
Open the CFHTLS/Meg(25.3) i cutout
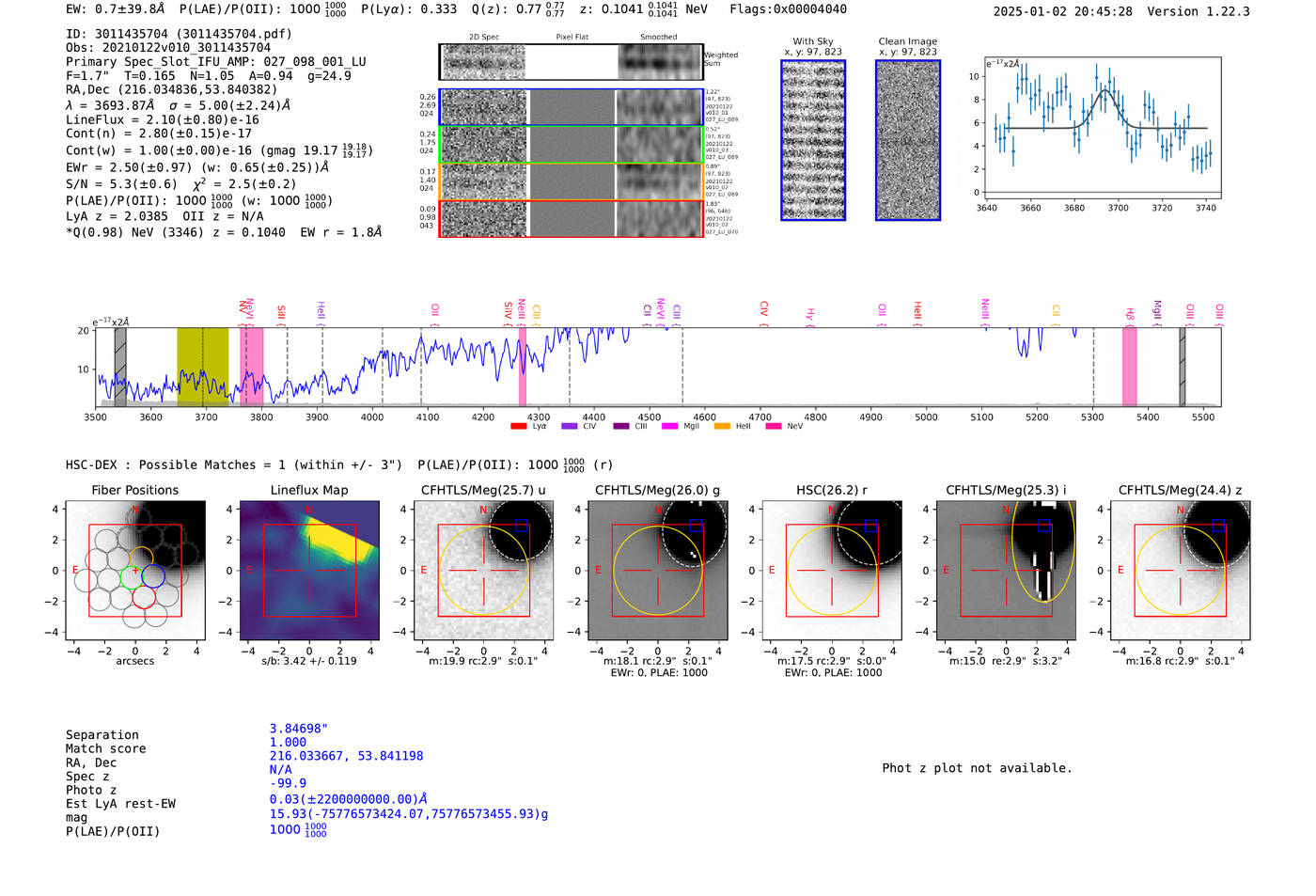[1006, 571]
